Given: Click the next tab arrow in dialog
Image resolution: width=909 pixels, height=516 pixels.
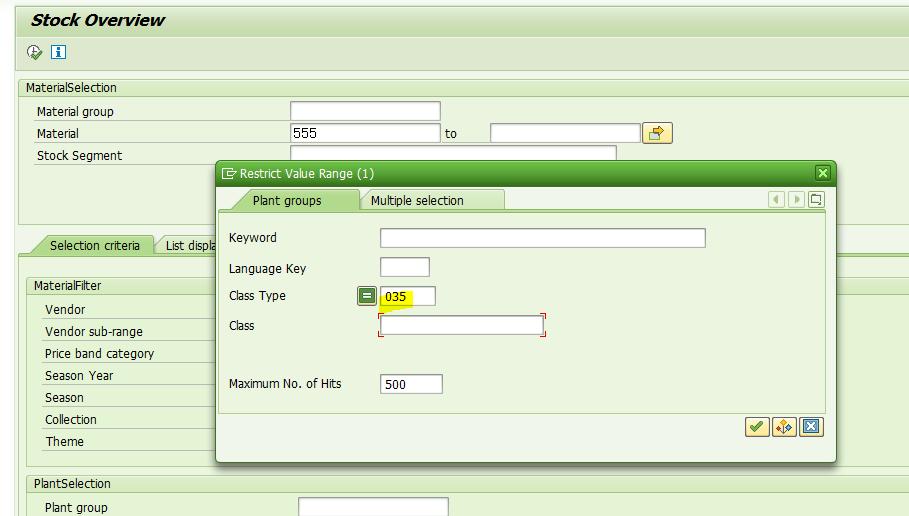Looking at the screenshot, I should [x=796, y=199].
